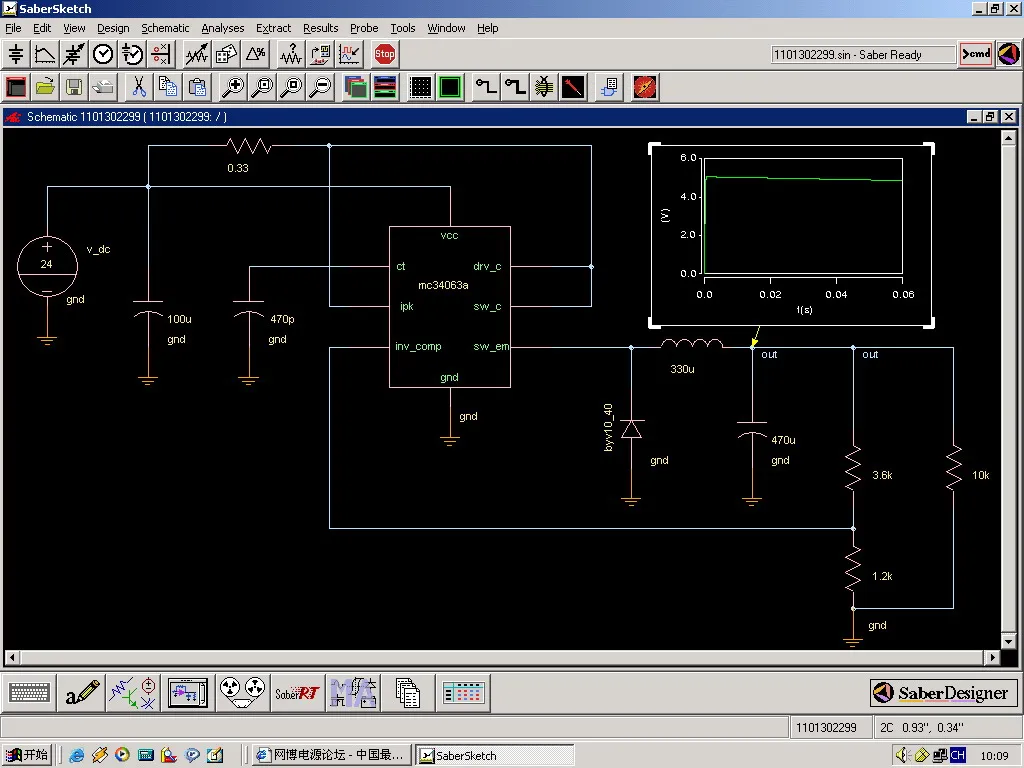Open the File menu
Viewport: 1024px width, 768px height.
pyautogui.click(x=13, y=28)
